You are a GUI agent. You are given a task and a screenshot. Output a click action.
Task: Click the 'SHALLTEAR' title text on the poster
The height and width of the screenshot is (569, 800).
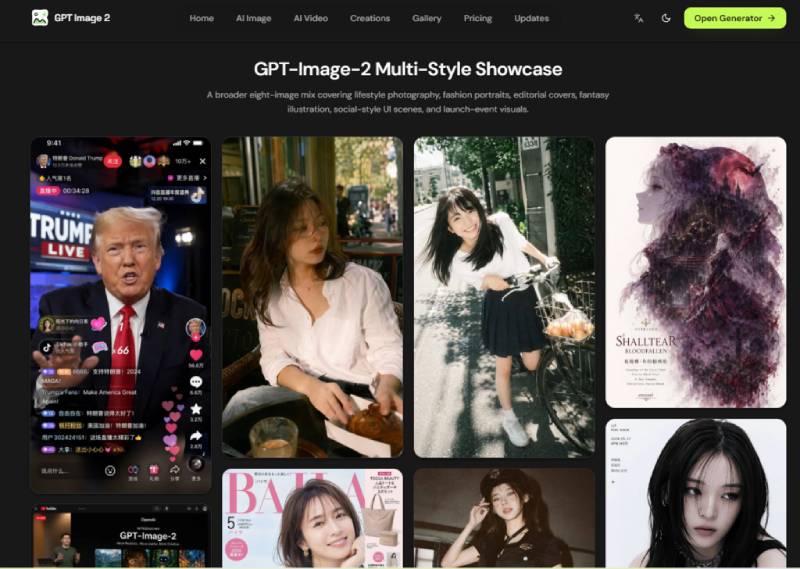[x=646, y=341]
